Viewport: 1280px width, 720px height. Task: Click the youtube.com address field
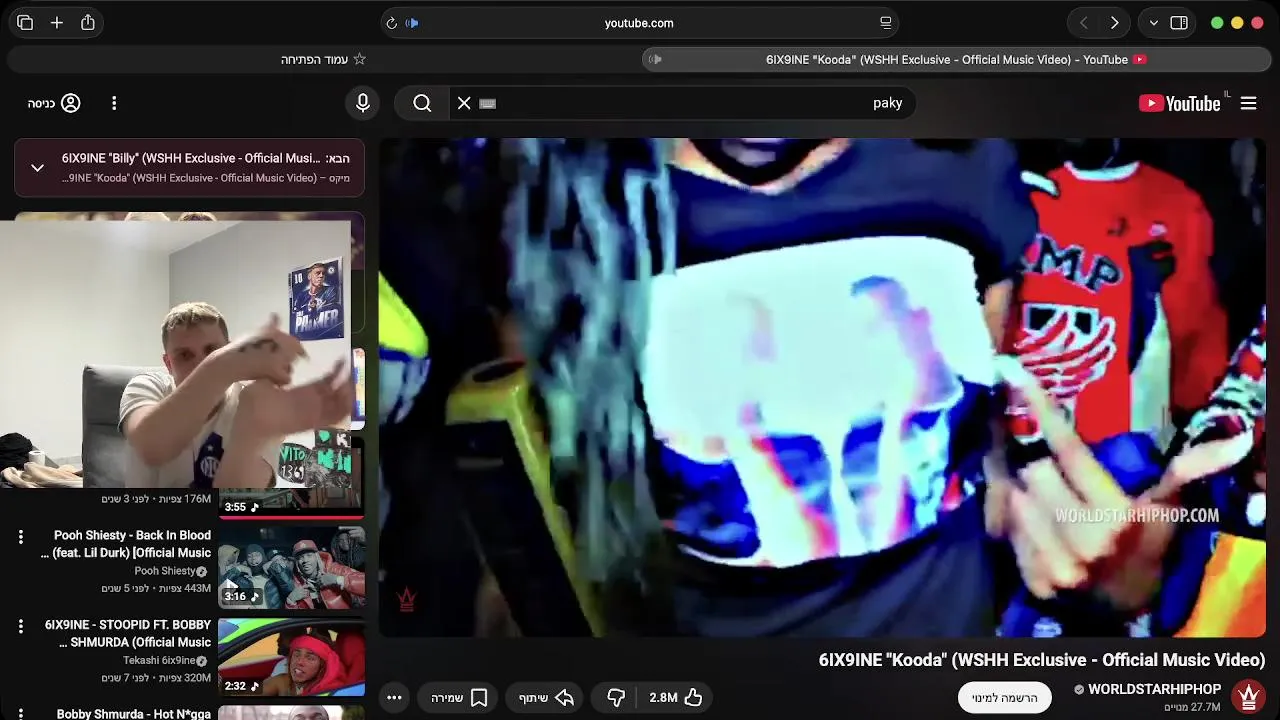pos(639,23)
